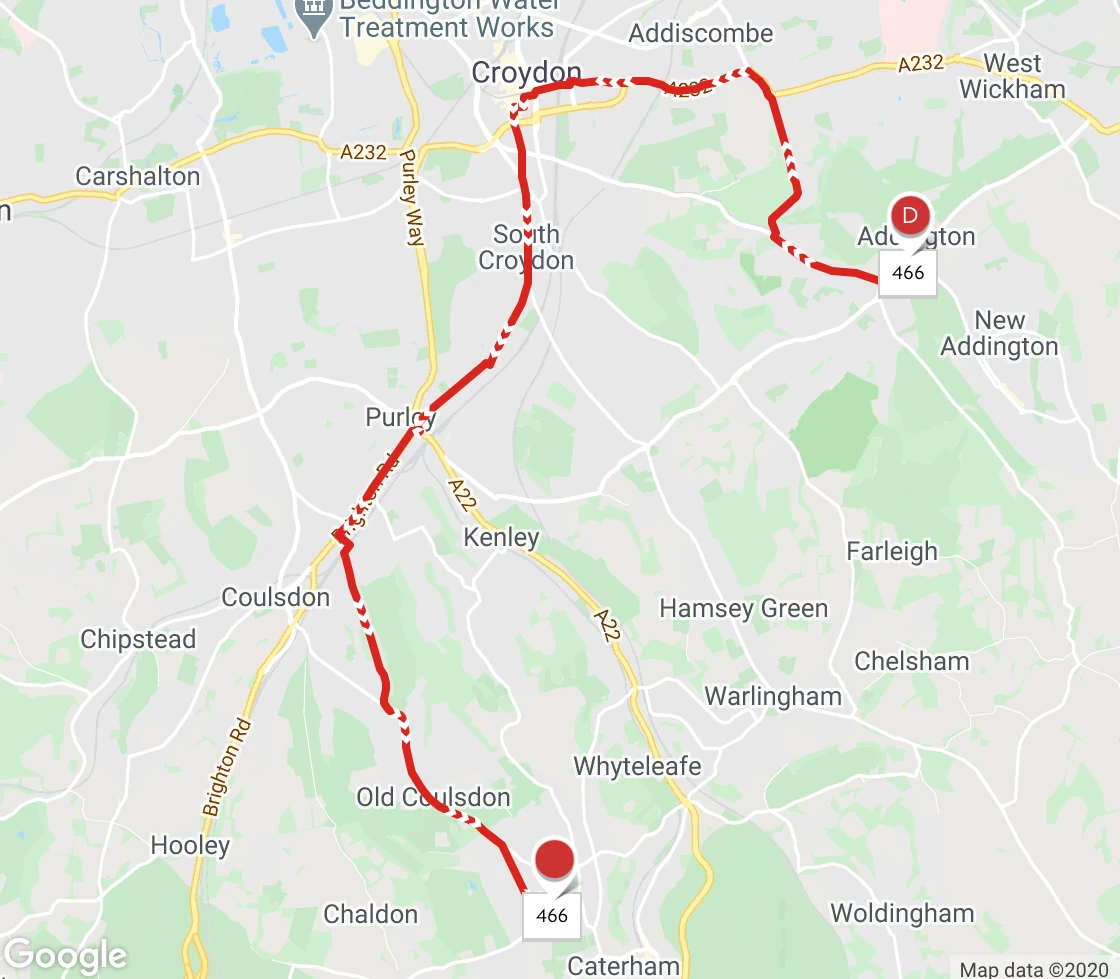Screen dimensions: 1120x979
Task: Select the Addiscombe place label
Action: (x=701, y=33)
